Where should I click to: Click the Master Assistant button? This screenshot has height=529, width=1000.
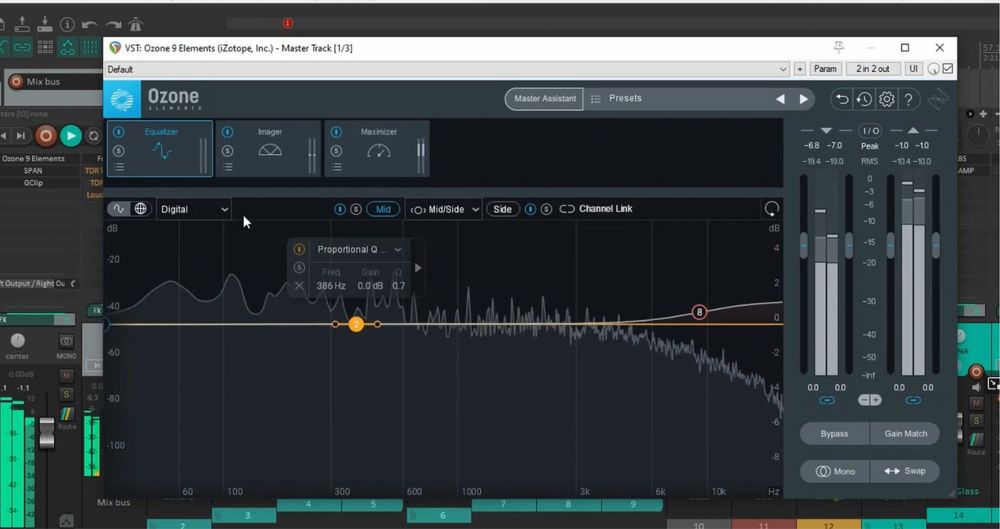pyautogui.click(x=545, y=99)
